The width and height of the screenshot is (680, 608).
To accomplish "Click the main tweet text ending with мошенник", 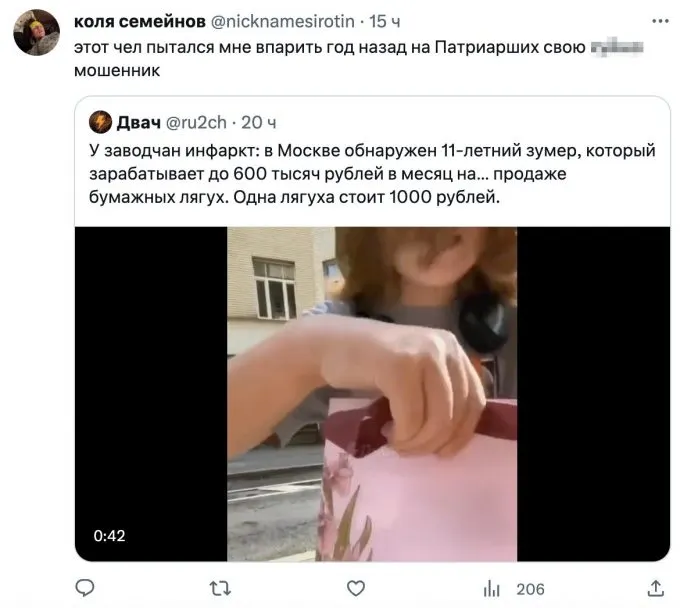I will [358, 58].
